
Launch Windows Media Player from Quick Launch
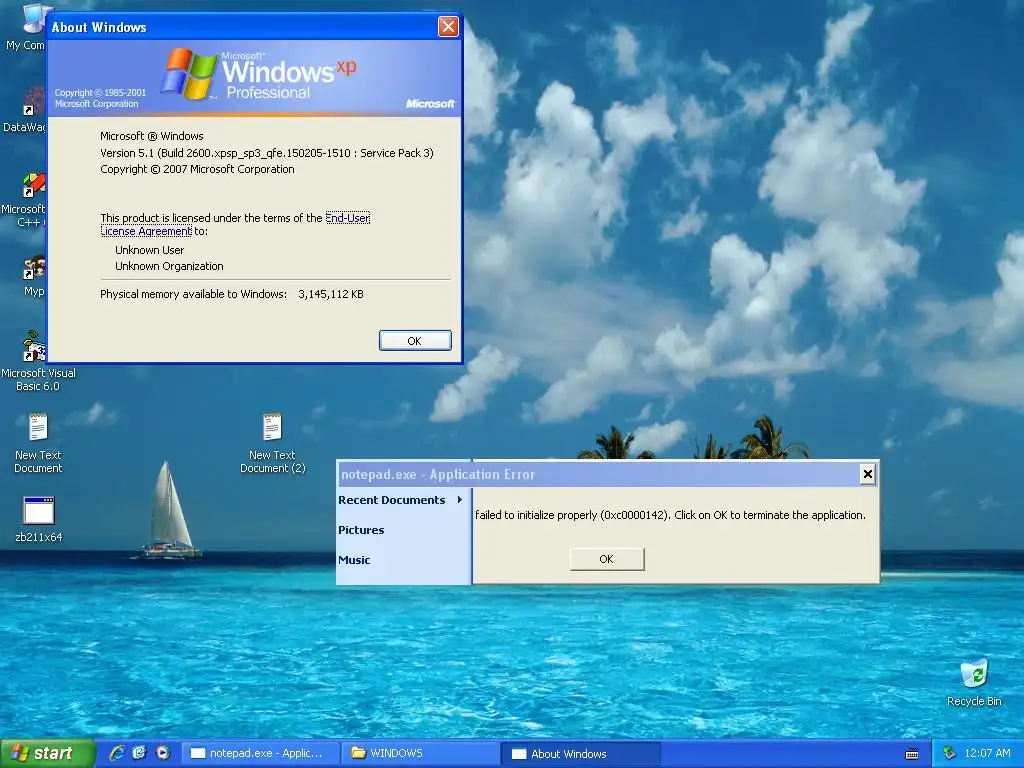163,753
